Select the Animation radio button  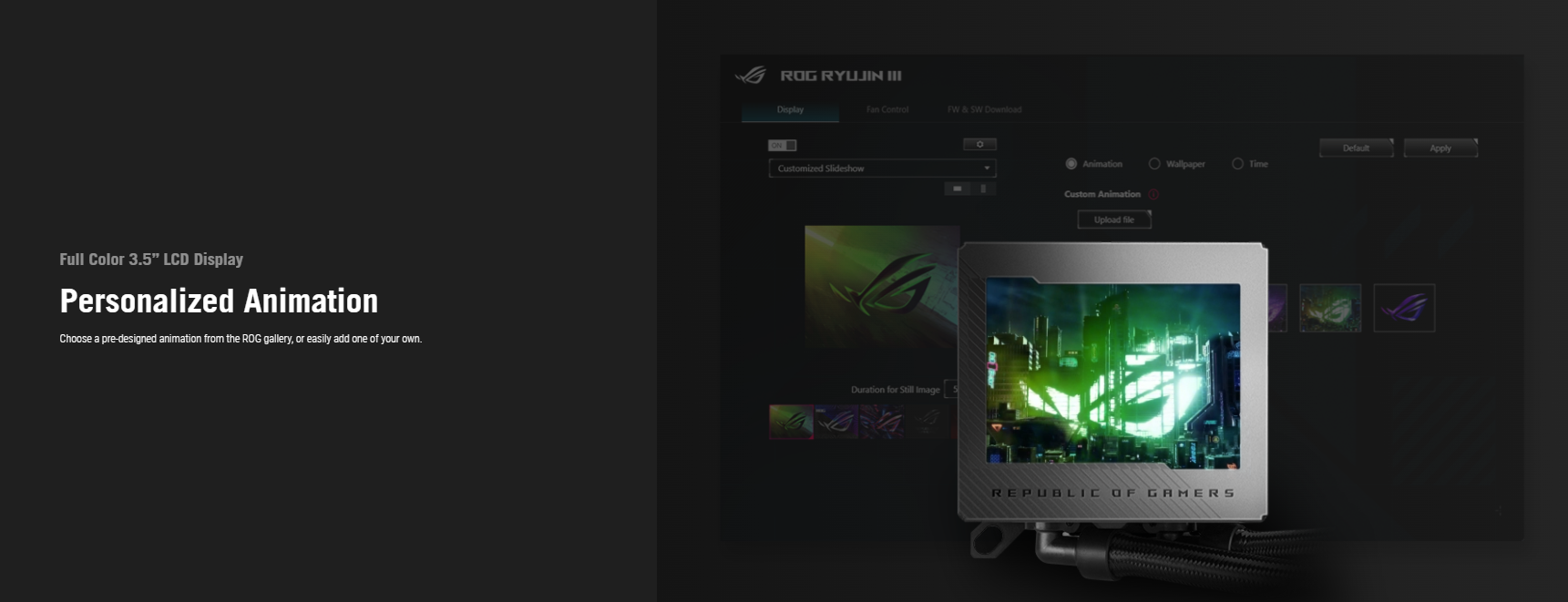[1071, 164]
